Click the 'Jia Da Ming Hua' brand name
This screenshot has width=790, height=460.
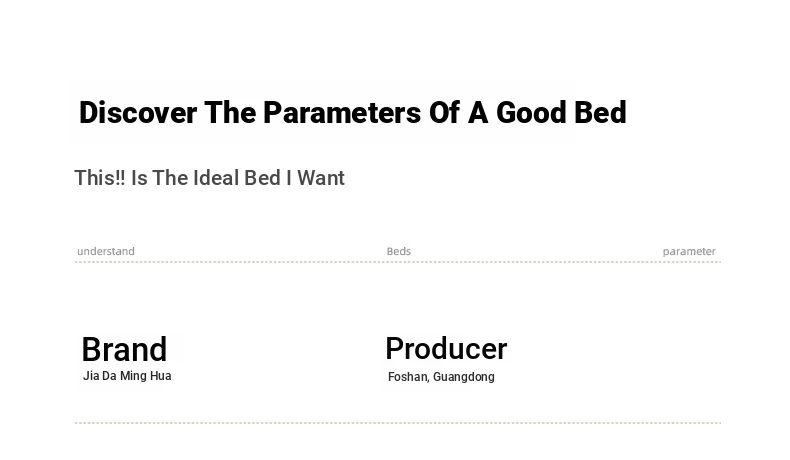127,376
